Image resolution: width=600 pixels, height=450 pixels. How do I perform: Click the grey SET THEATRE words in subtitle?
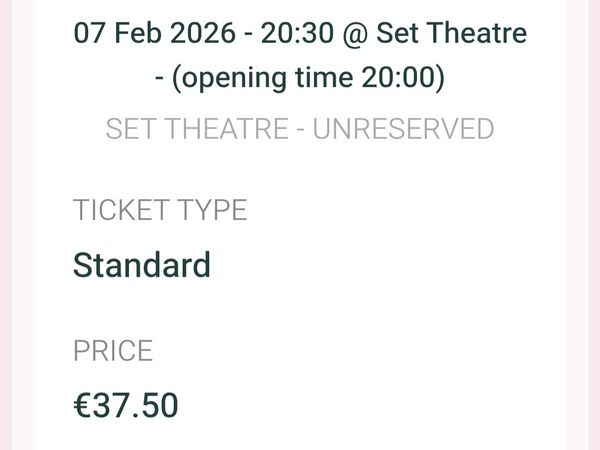click(190, 129)
